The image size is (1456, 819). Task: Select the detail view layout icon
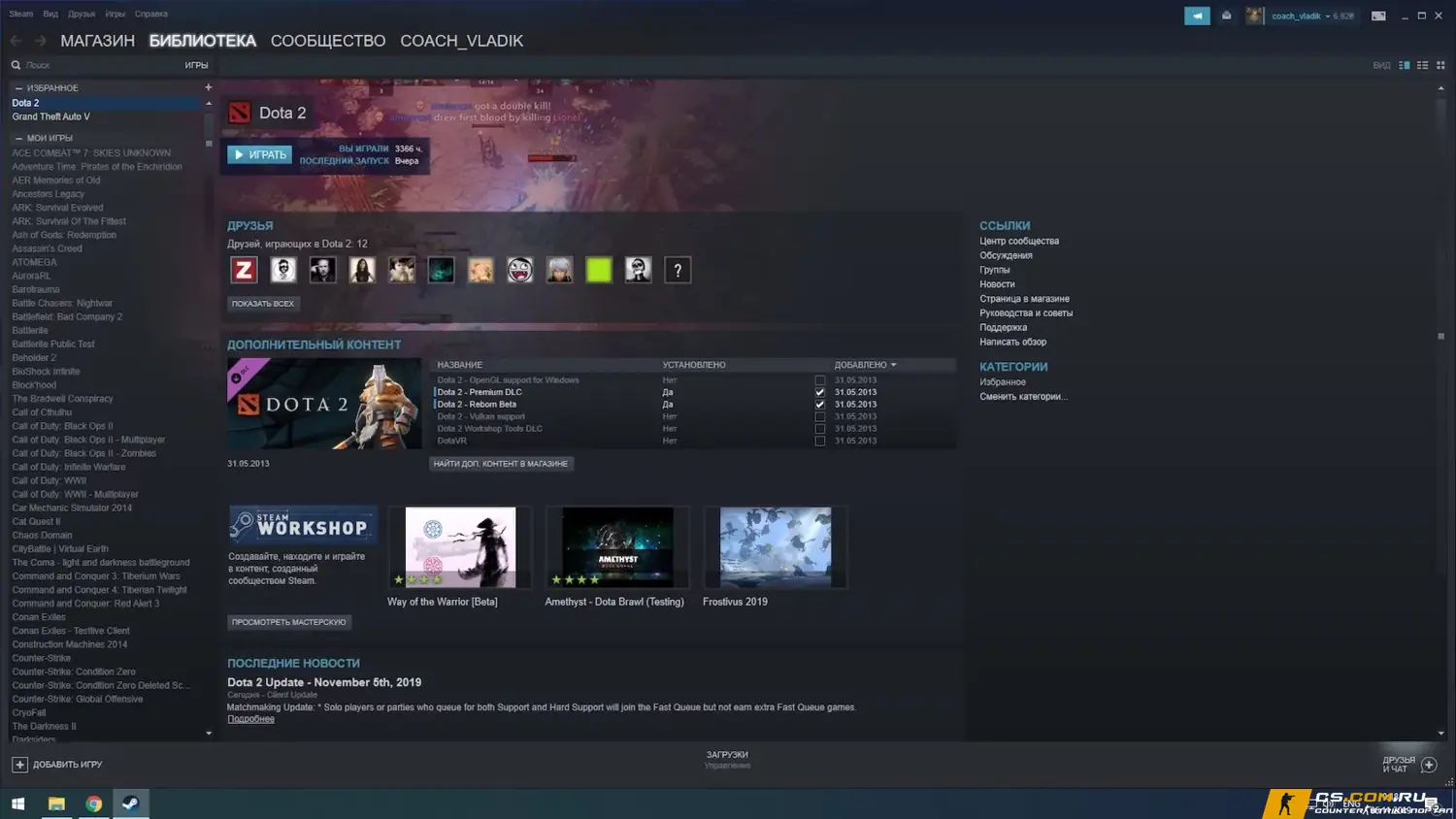(x=1405, y=65)
